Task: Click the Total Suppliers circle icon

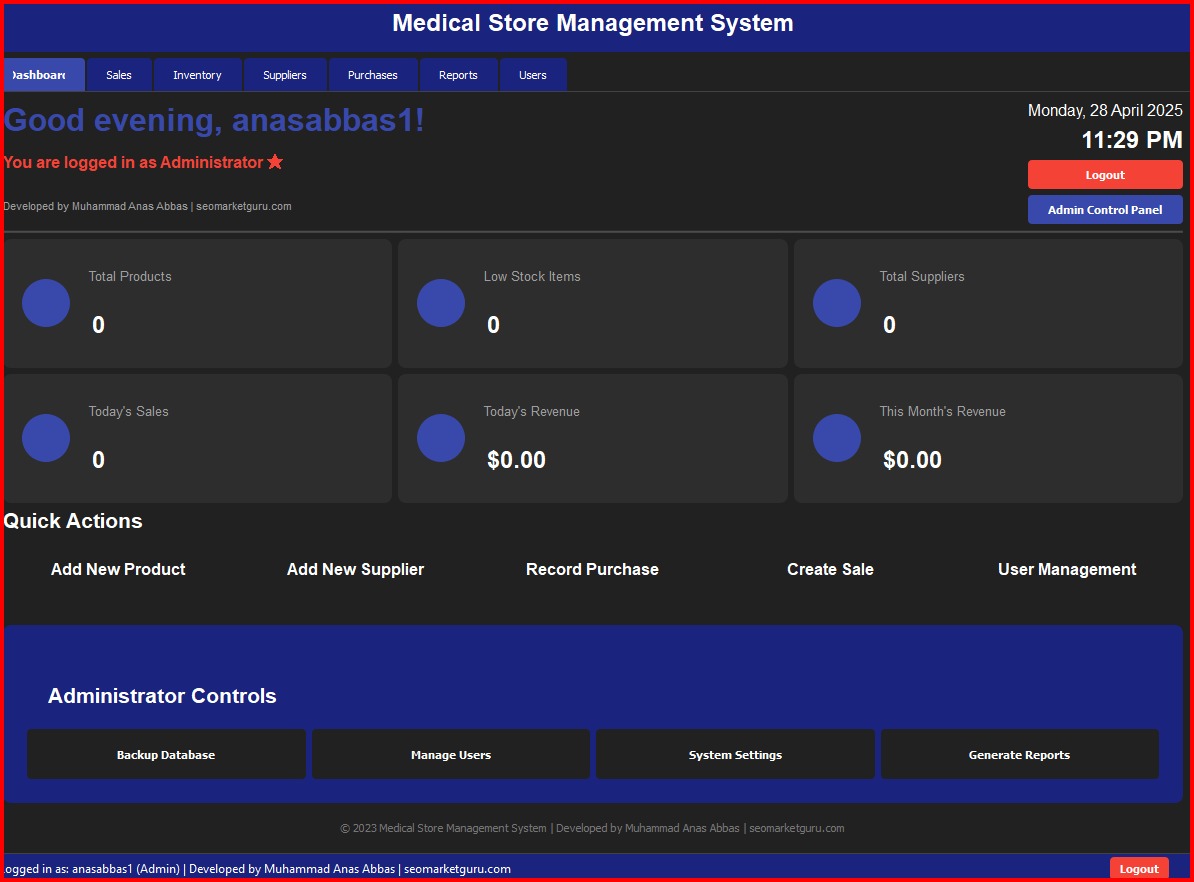Action: [x=837, y=303]
